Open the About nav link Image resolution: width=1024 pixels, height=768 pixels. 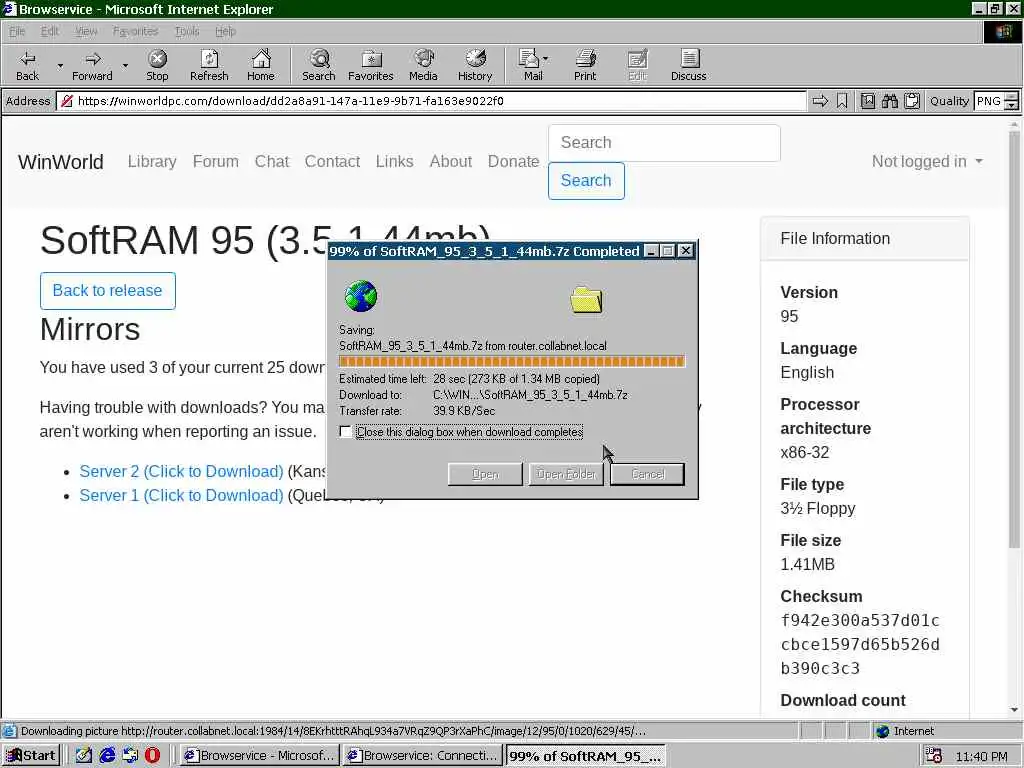point(451,161)
